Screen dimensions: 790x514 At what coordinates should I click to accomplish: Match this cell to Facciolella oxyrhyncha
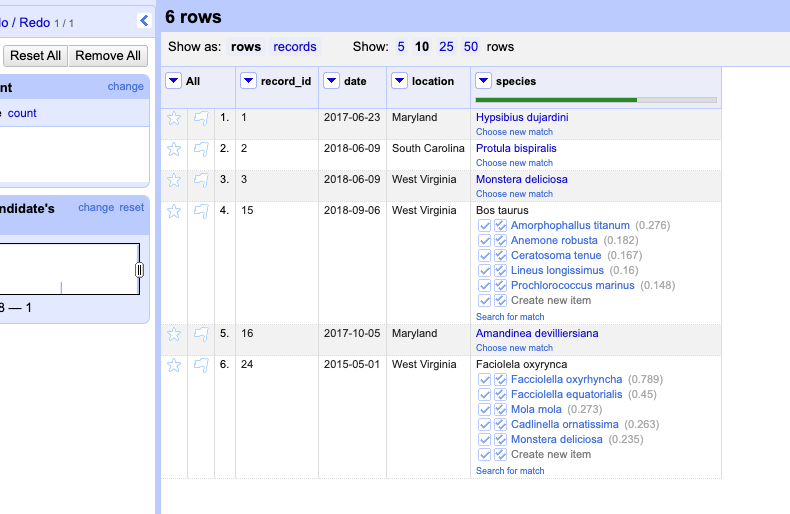485,379
